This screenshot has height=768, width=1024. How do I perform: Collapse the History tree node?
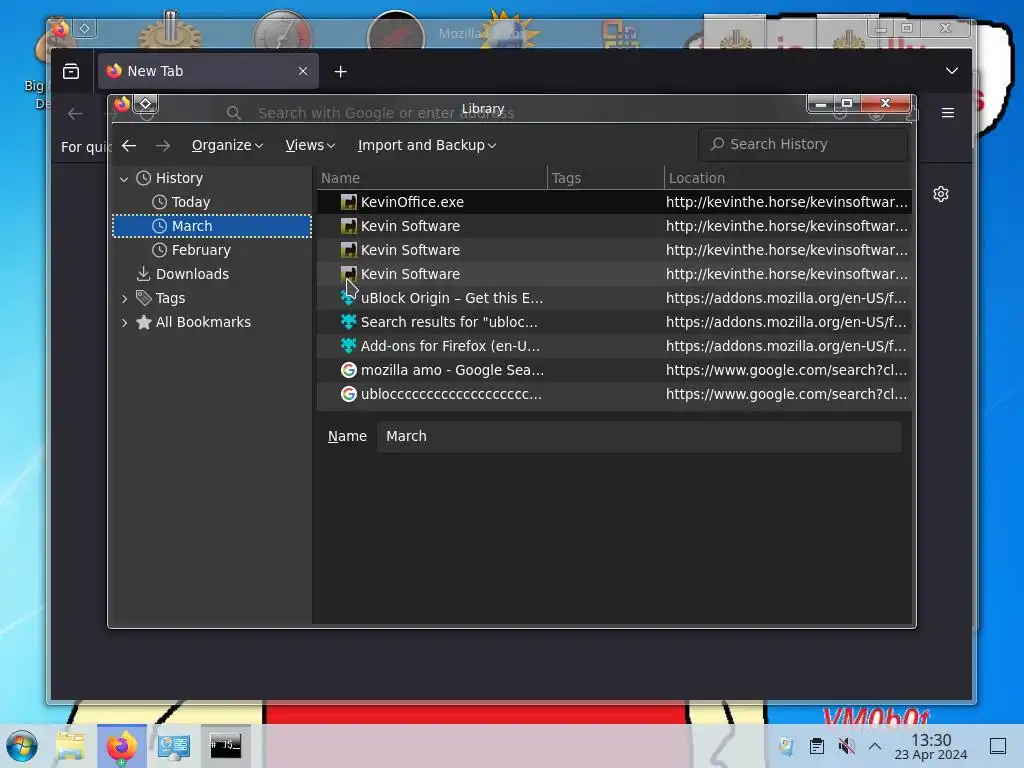124,178
